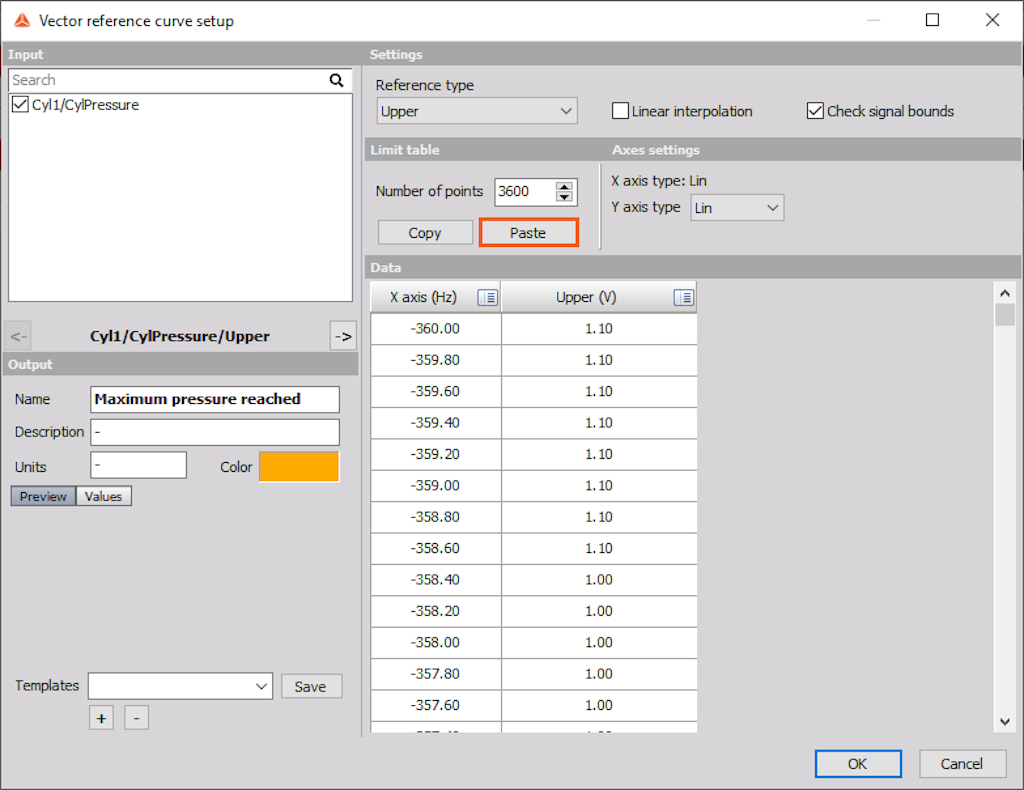Image resolution: width=1024 pixels, height=790 pixels.
Task: Open X axis column options icon
Action: click(487, 298)
